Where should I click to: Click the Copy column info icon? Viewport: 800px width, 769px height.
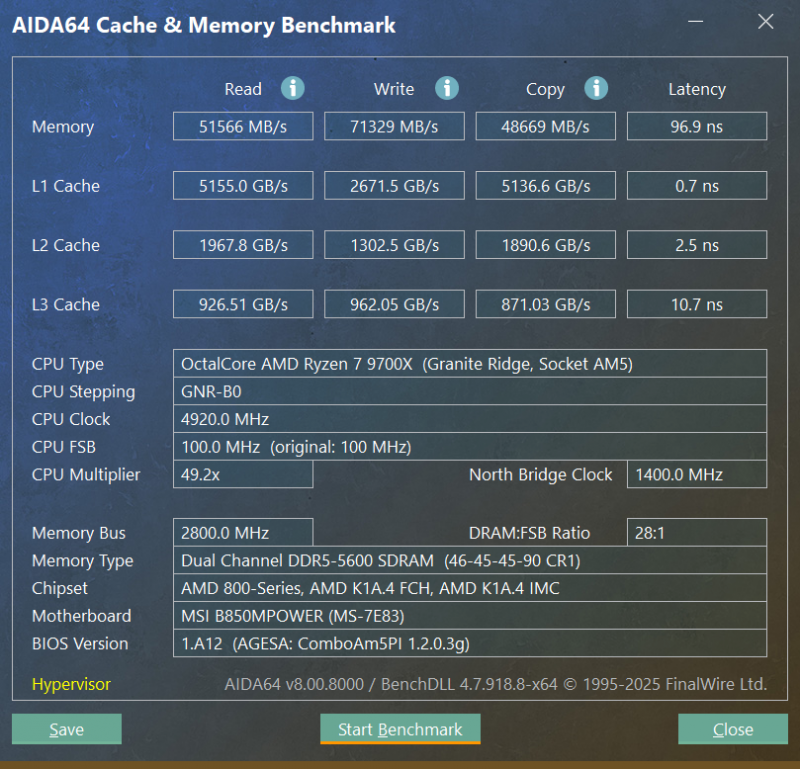tap(596, 88)
